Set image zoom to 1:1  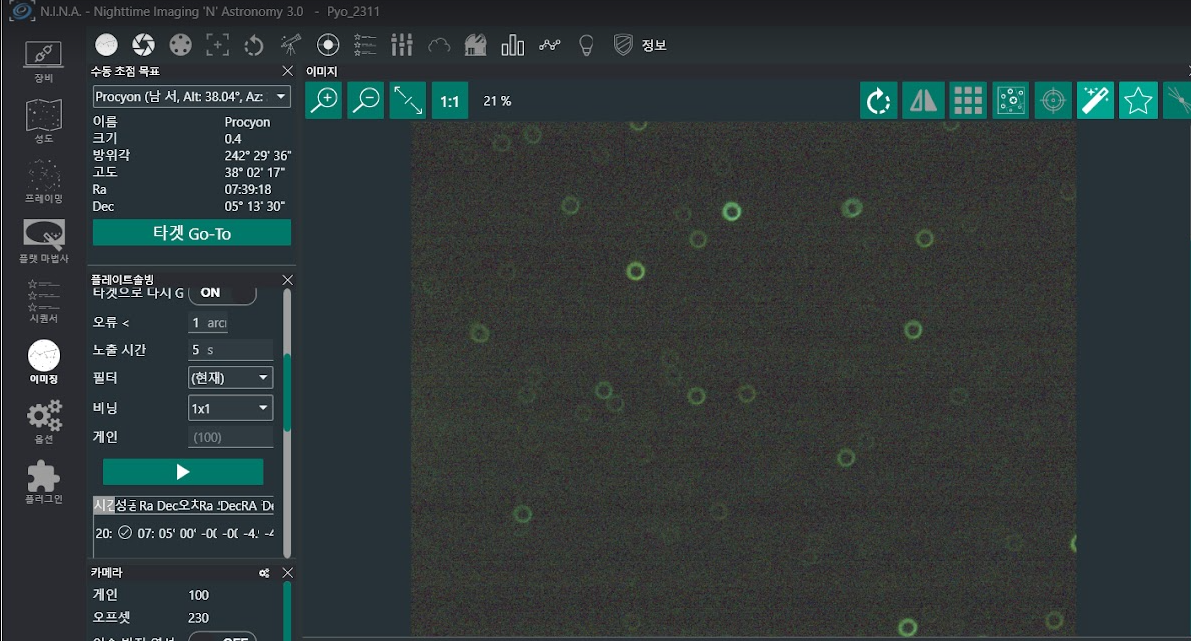[450, 100]
